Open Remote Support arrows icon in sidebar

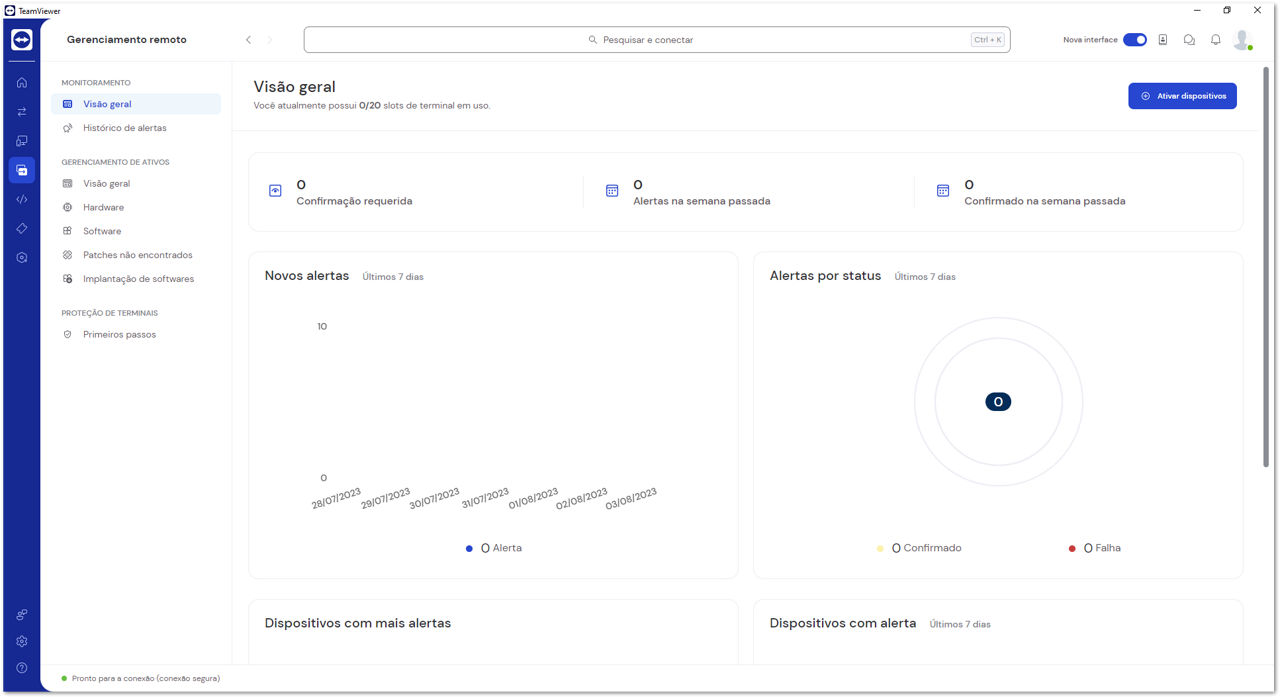click(x=22, y=111)
